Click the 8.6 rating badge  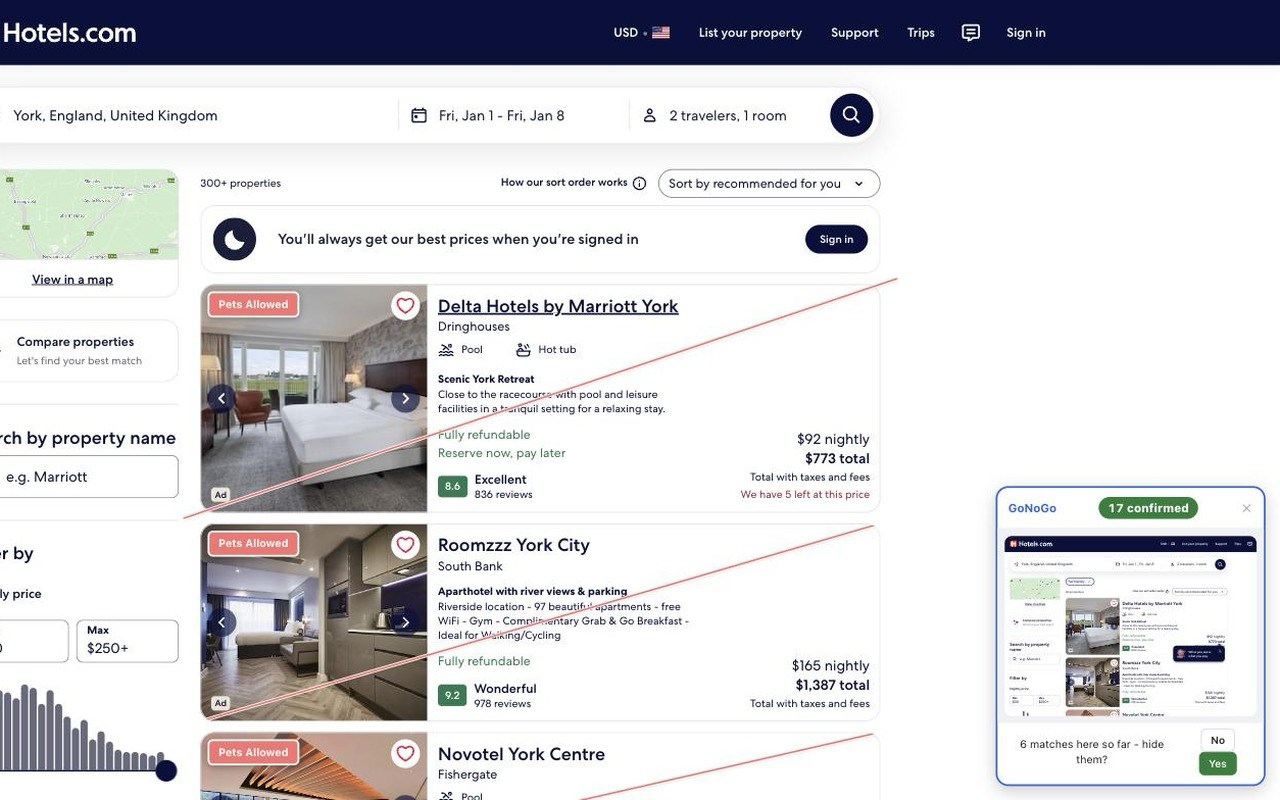pyautogui.click(x=452, y=487)
